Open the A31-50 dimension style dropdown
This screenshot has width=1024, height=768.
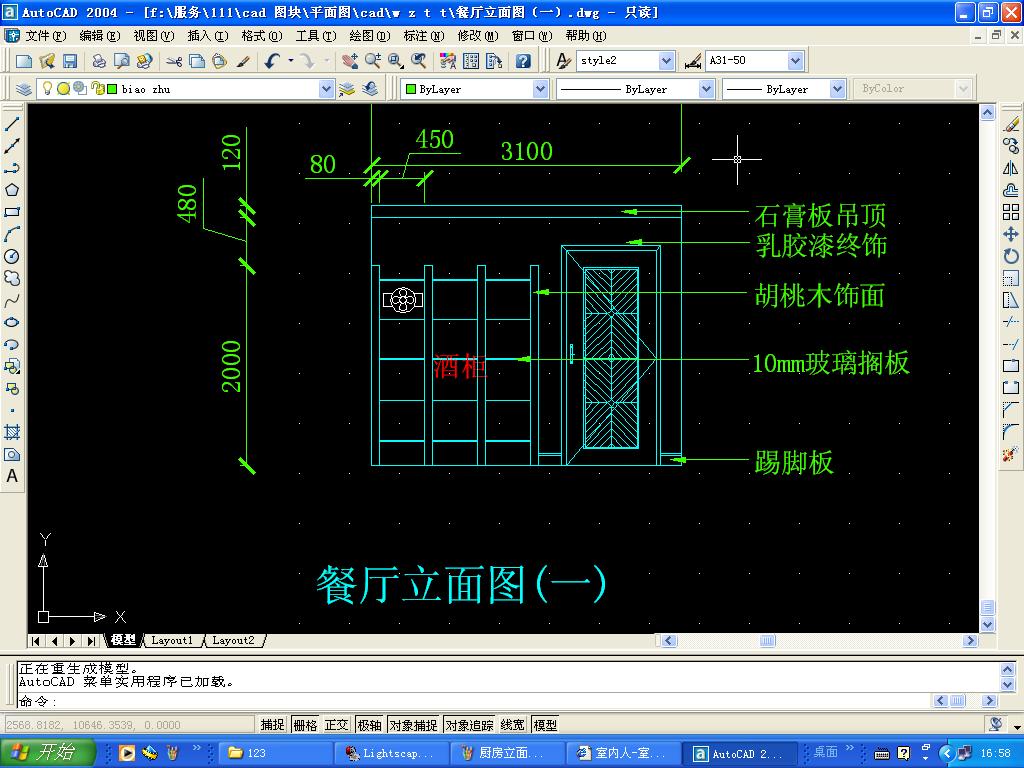point(795,61)
